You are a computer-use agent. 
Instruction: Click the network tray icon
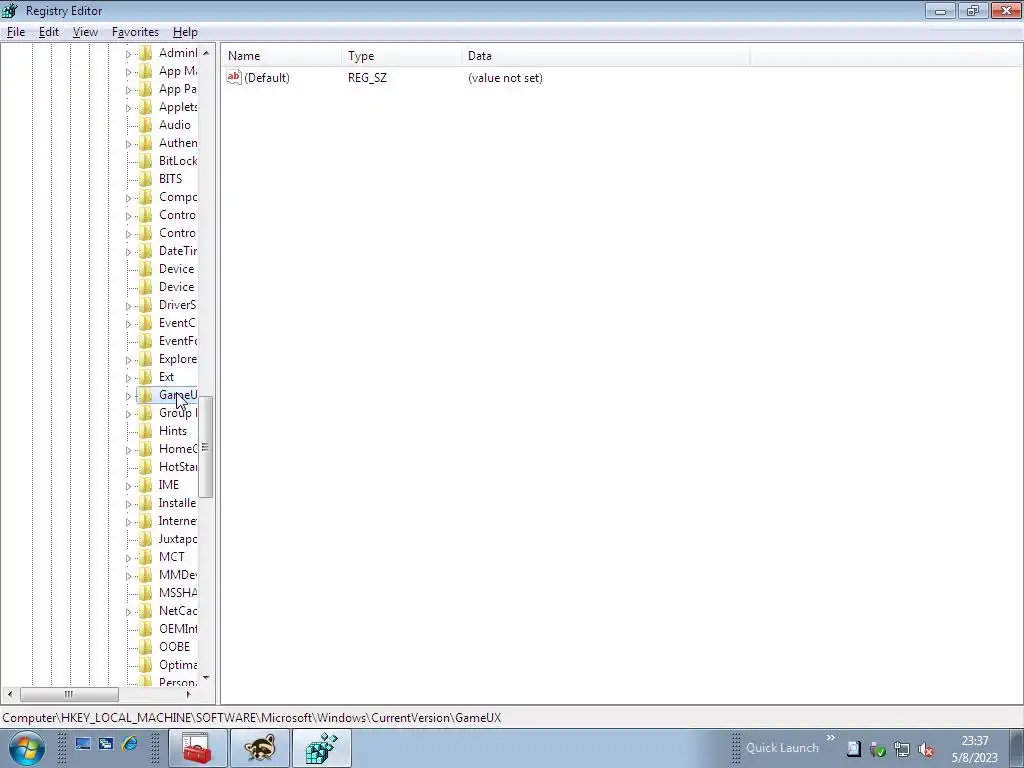tap(902, 749)
